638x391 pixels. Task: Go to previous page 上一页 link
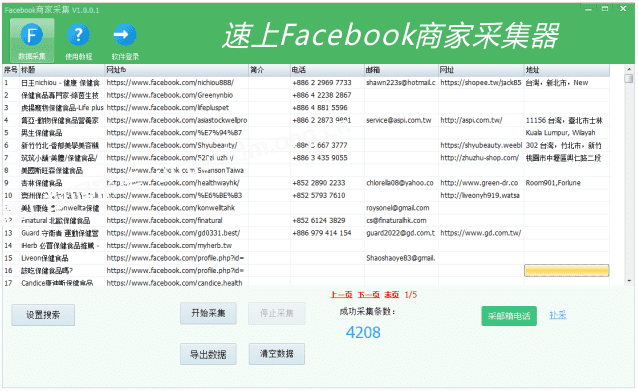coord(341,295)
